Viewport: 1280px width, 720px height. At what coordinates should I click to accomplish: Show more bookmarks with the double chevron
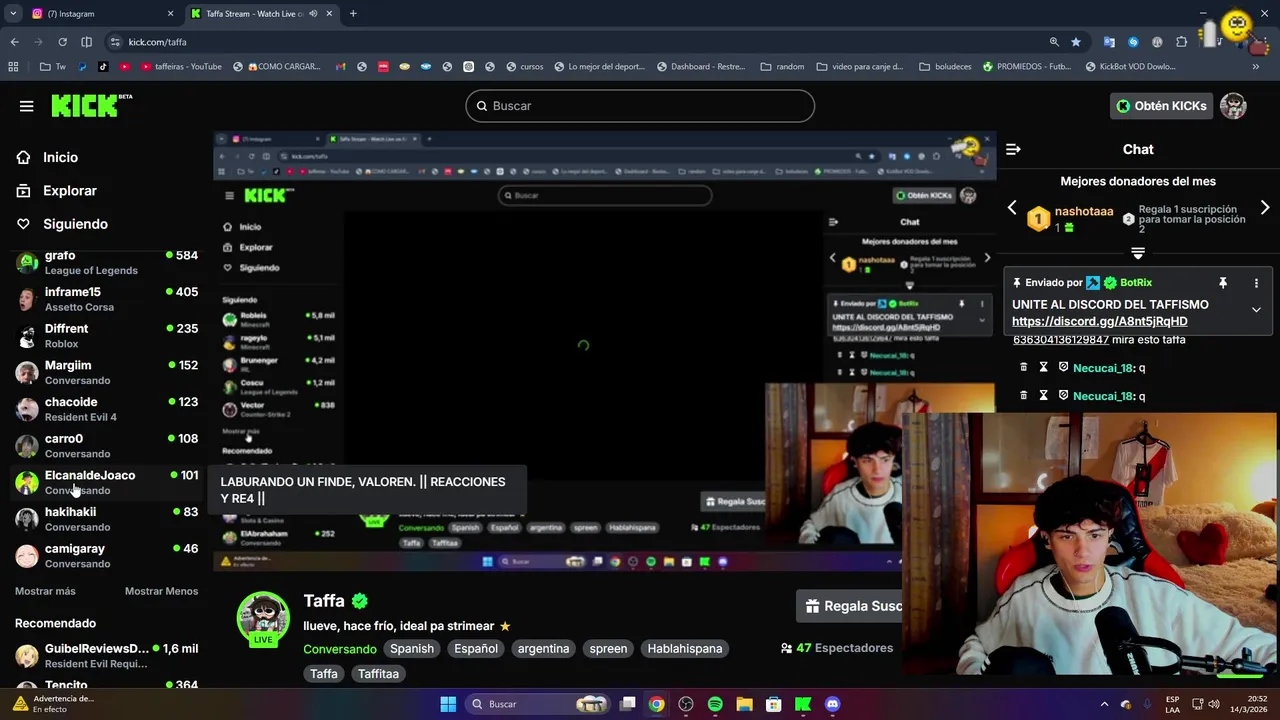1256,67
